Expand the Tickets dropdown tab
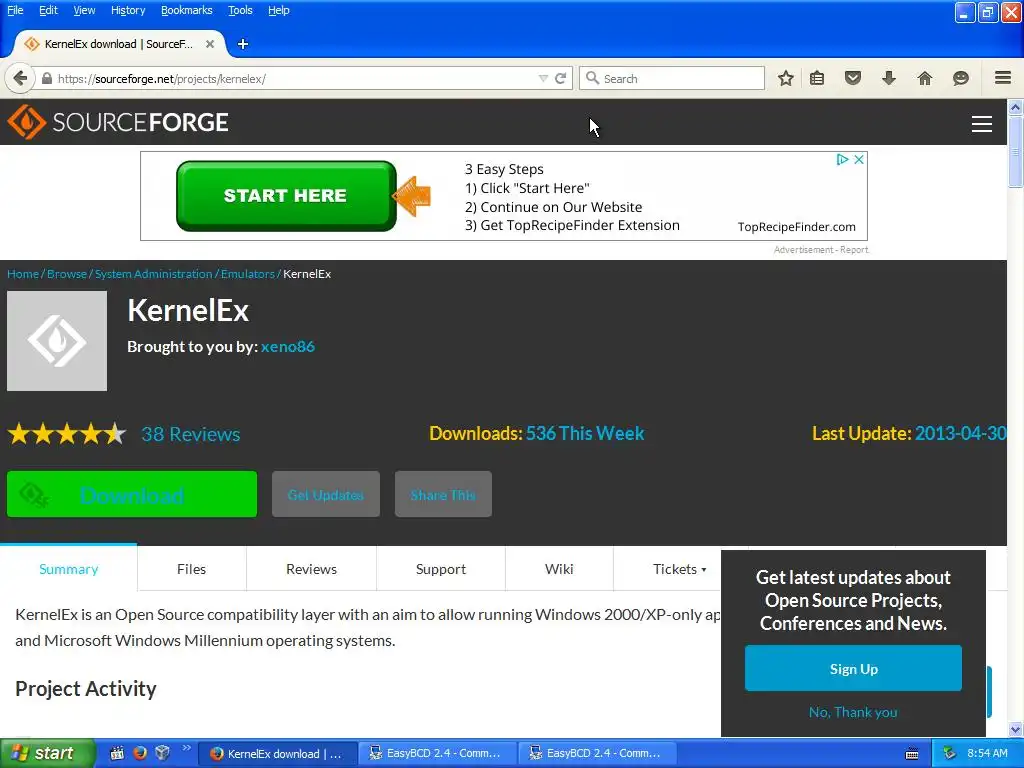This screenshot has width=1024, height=768. point(679,569)
